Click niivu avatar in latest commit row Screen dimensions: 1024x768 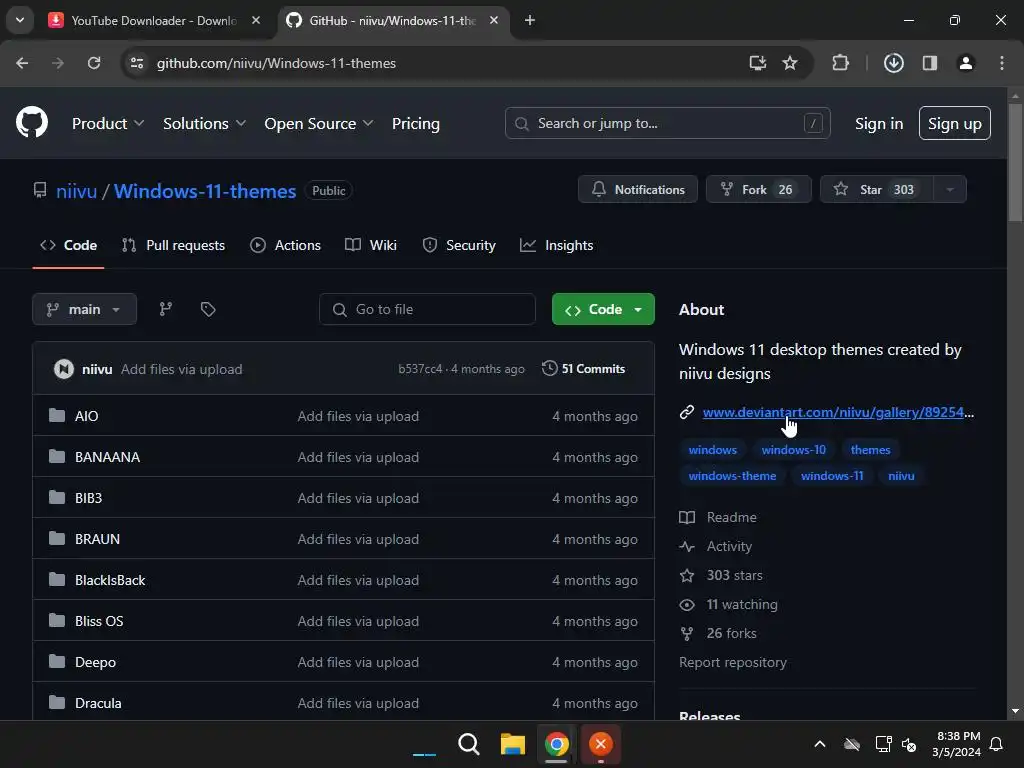pyautogui.click(x=63, y=369)
